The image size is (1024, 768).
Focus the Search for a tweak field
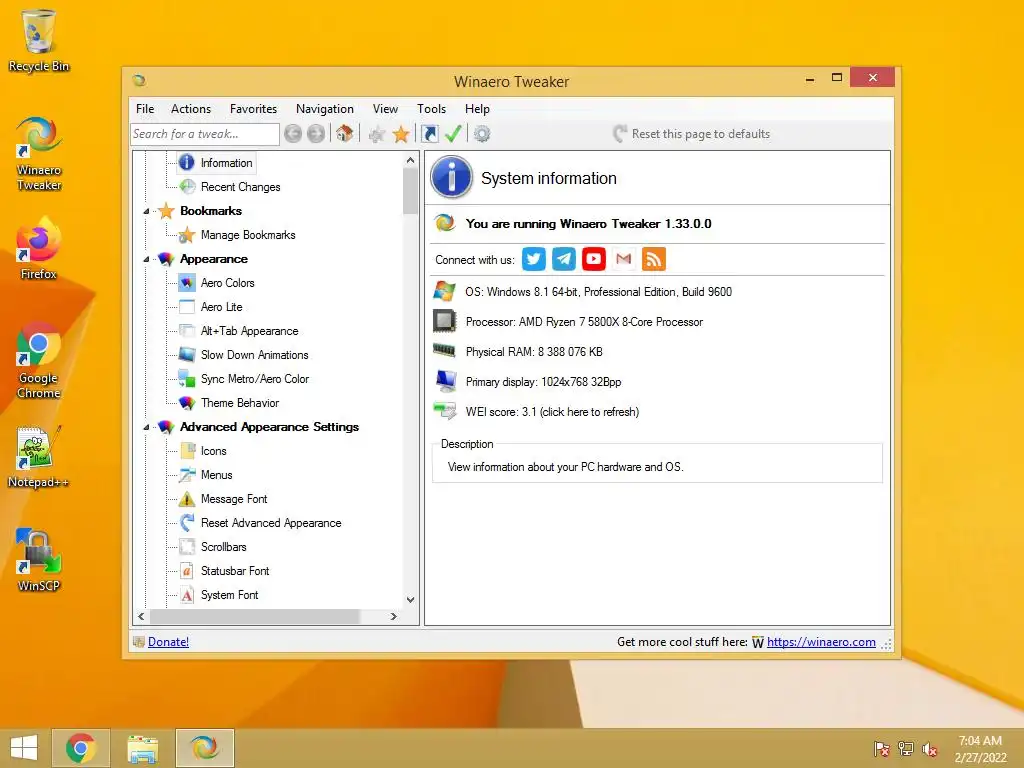[205, 134]
